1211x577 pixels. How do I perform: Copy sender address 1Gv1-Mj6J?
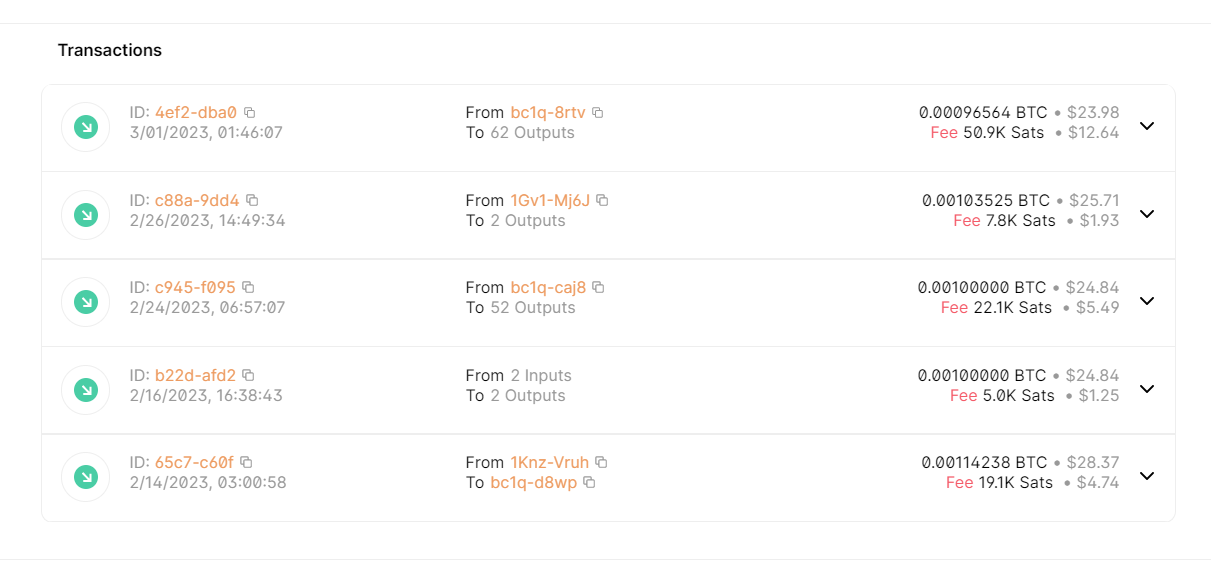[602, 200]
